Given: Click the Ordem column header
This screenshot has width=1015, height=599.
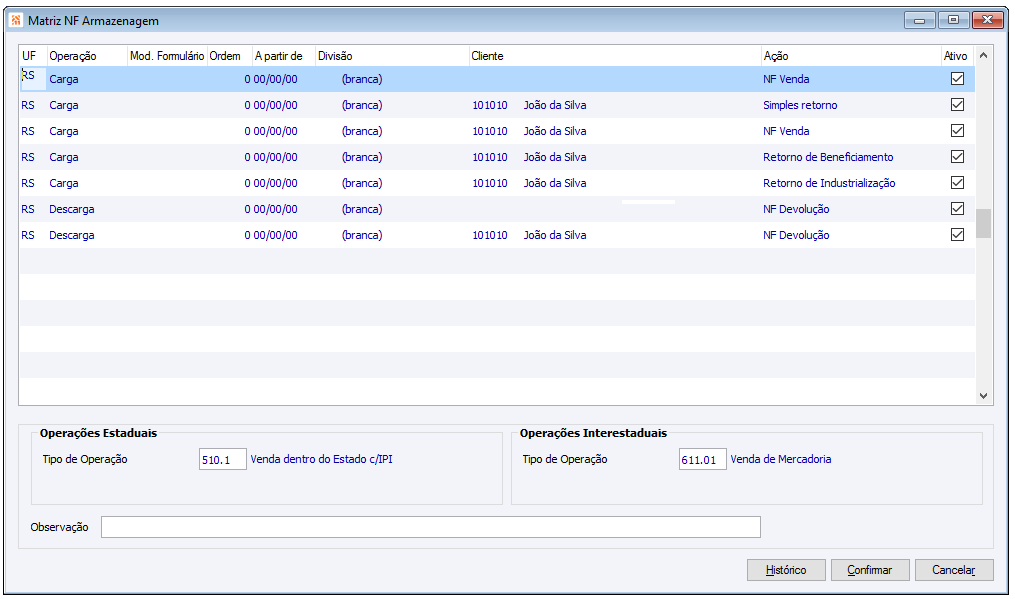Looking at the screenshot, I should click(229, 56).
